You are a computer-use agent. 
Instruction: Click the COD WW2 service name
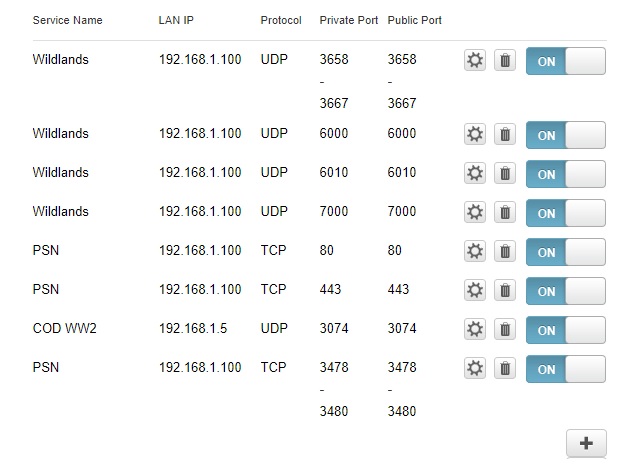tap(61, 329)
